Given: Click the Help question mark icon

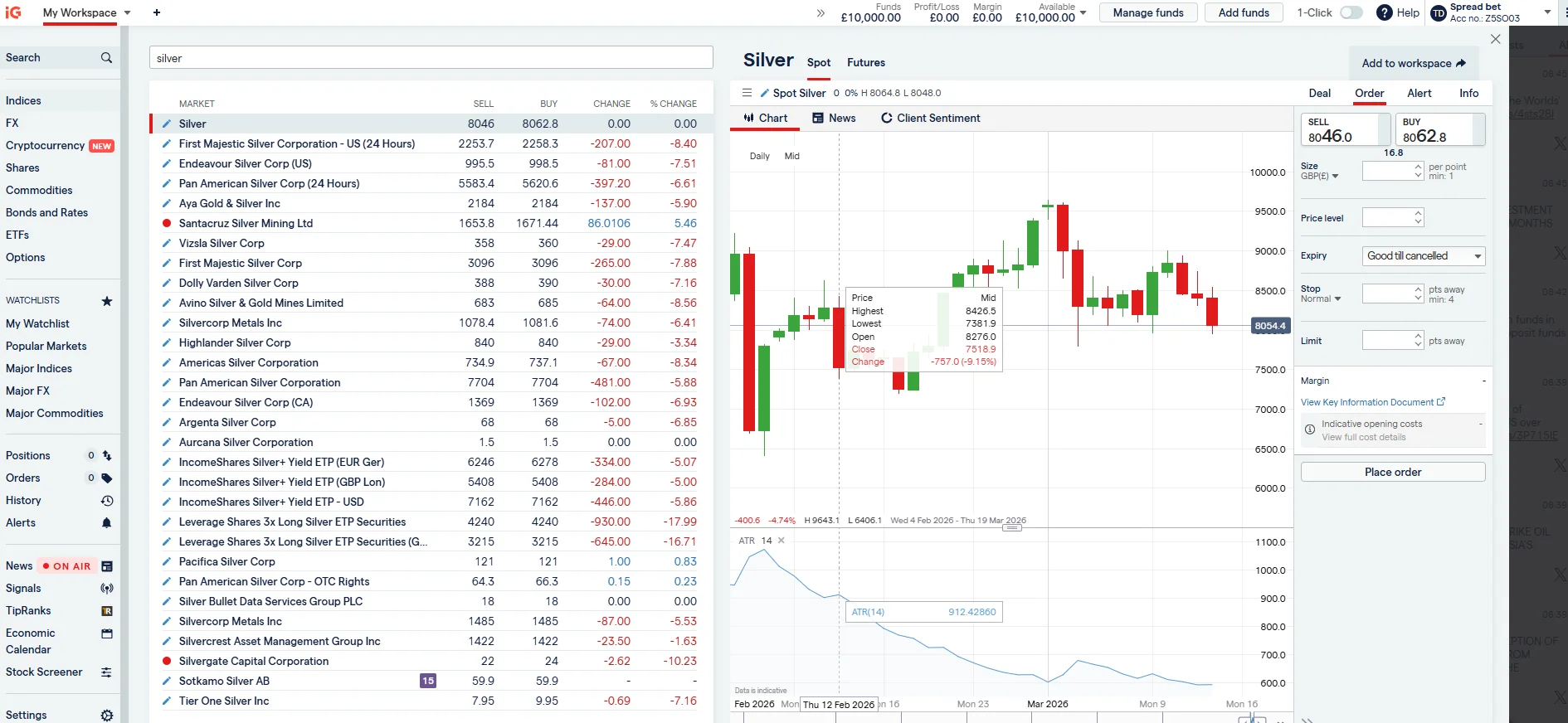Looking at the screenshot, I should pos(1384,12).
